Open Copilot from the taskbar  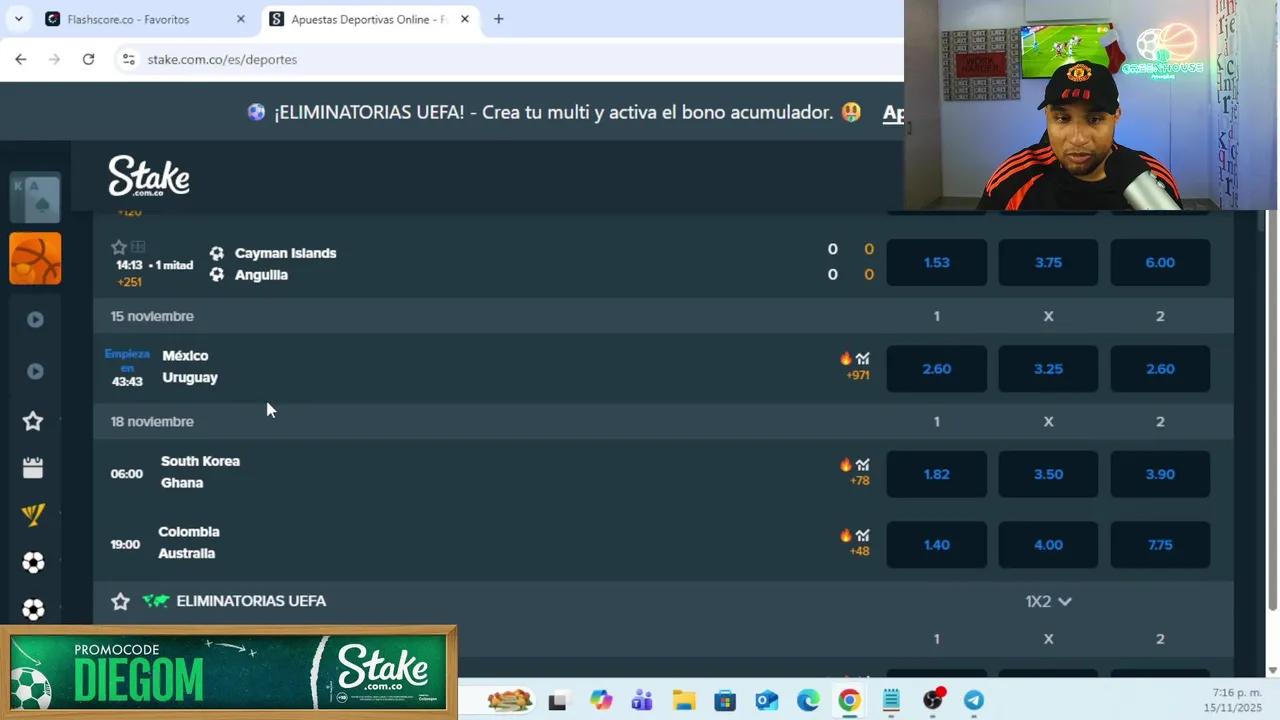600,700
